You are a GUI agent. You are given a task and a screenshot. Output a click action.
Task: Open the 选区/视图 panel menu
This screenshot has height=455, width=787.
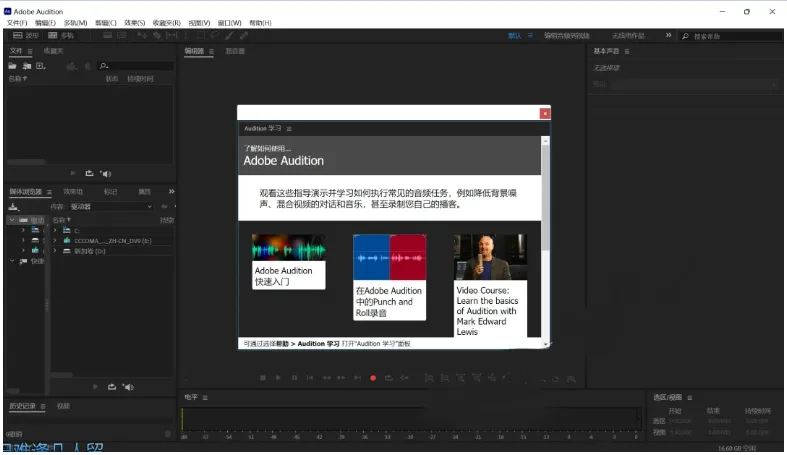pyautogui.click(x=690, y=397)
